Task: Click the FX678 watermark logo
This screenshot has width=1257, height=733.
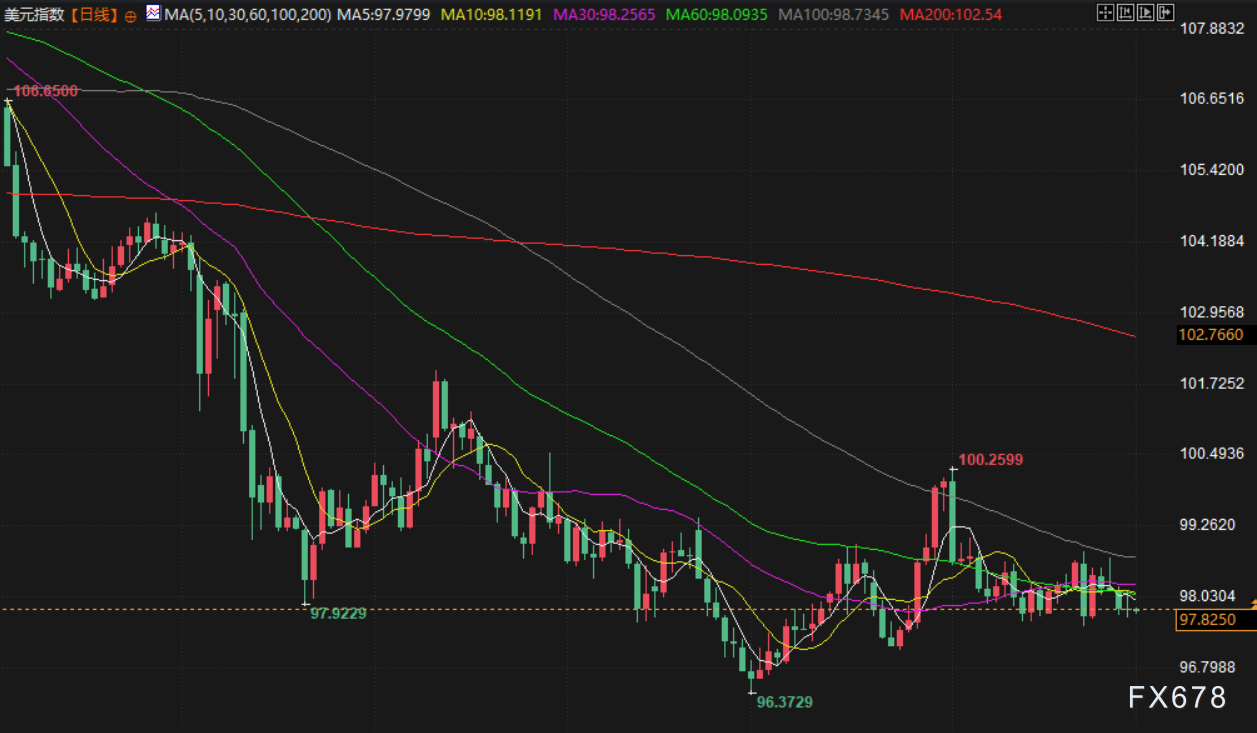Action: 1176,697
